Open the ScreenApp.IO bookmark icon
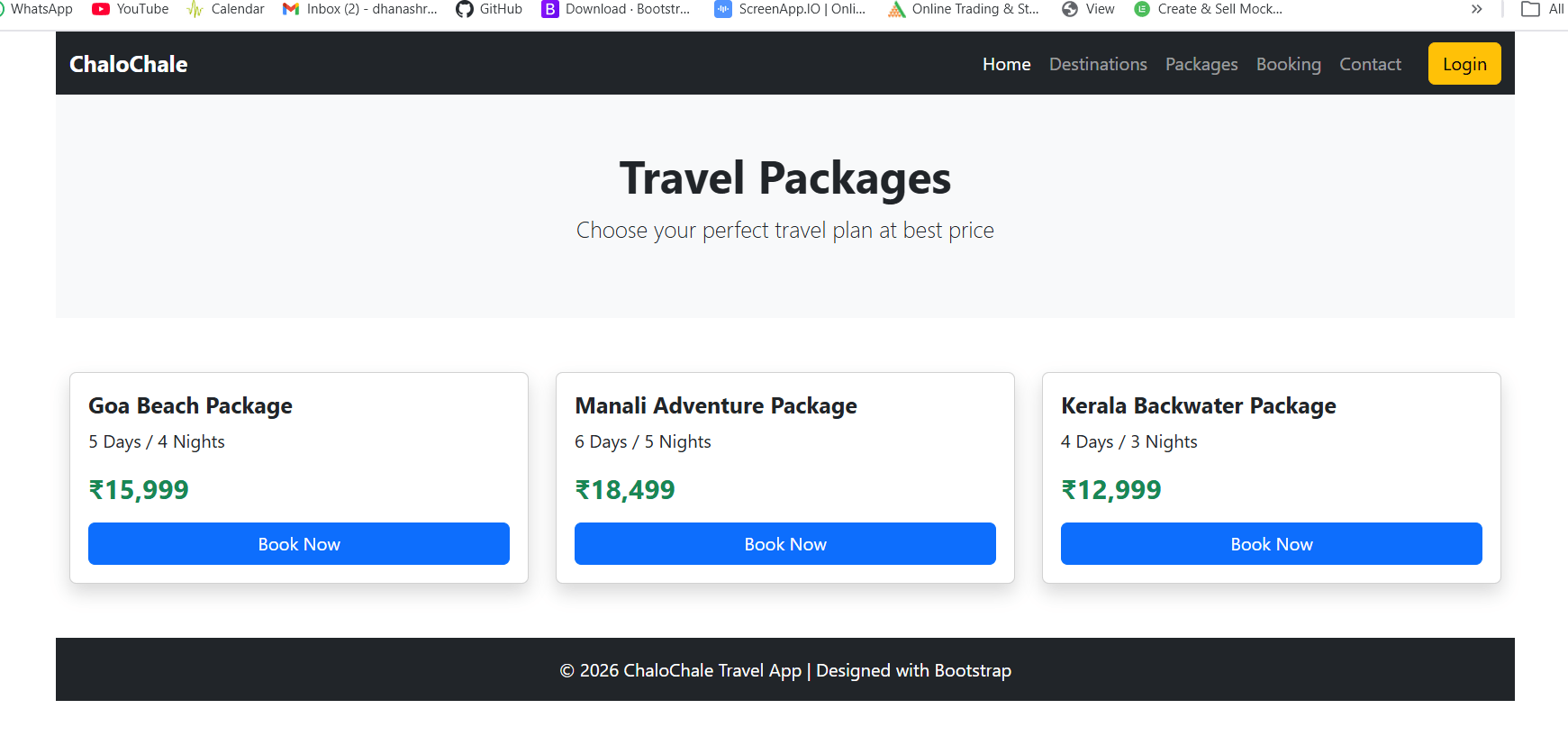This screenshot has height=736, width=1568. point(723,9)
